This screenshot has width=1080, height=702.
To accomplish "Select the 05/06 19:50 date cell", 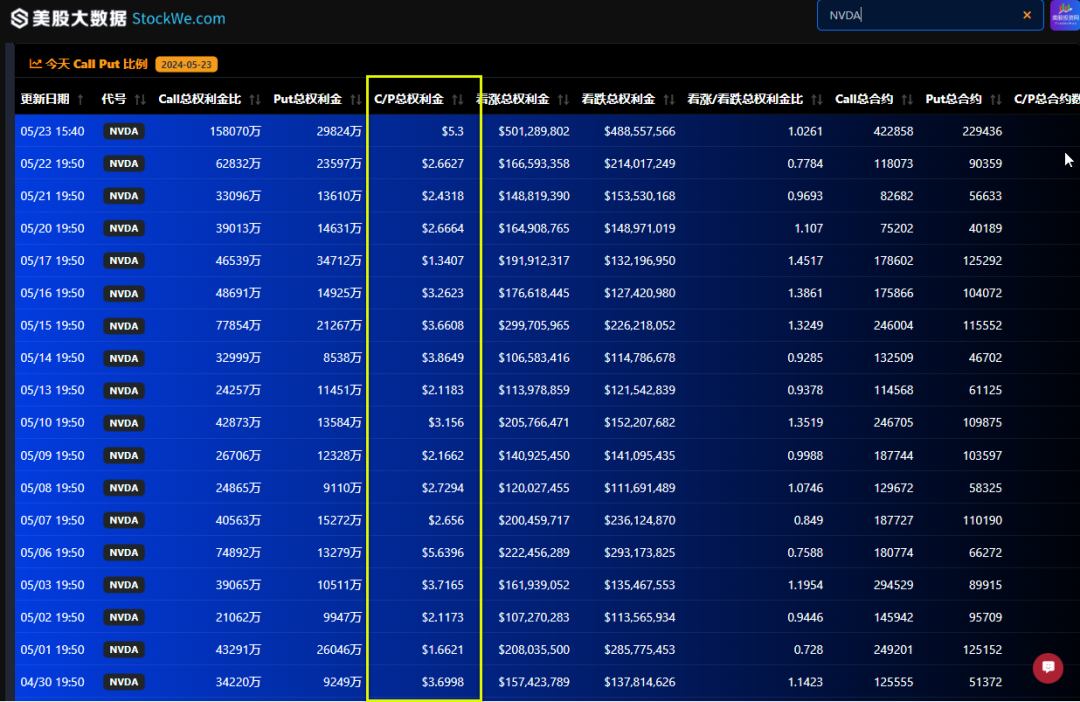I will [52, 553].
